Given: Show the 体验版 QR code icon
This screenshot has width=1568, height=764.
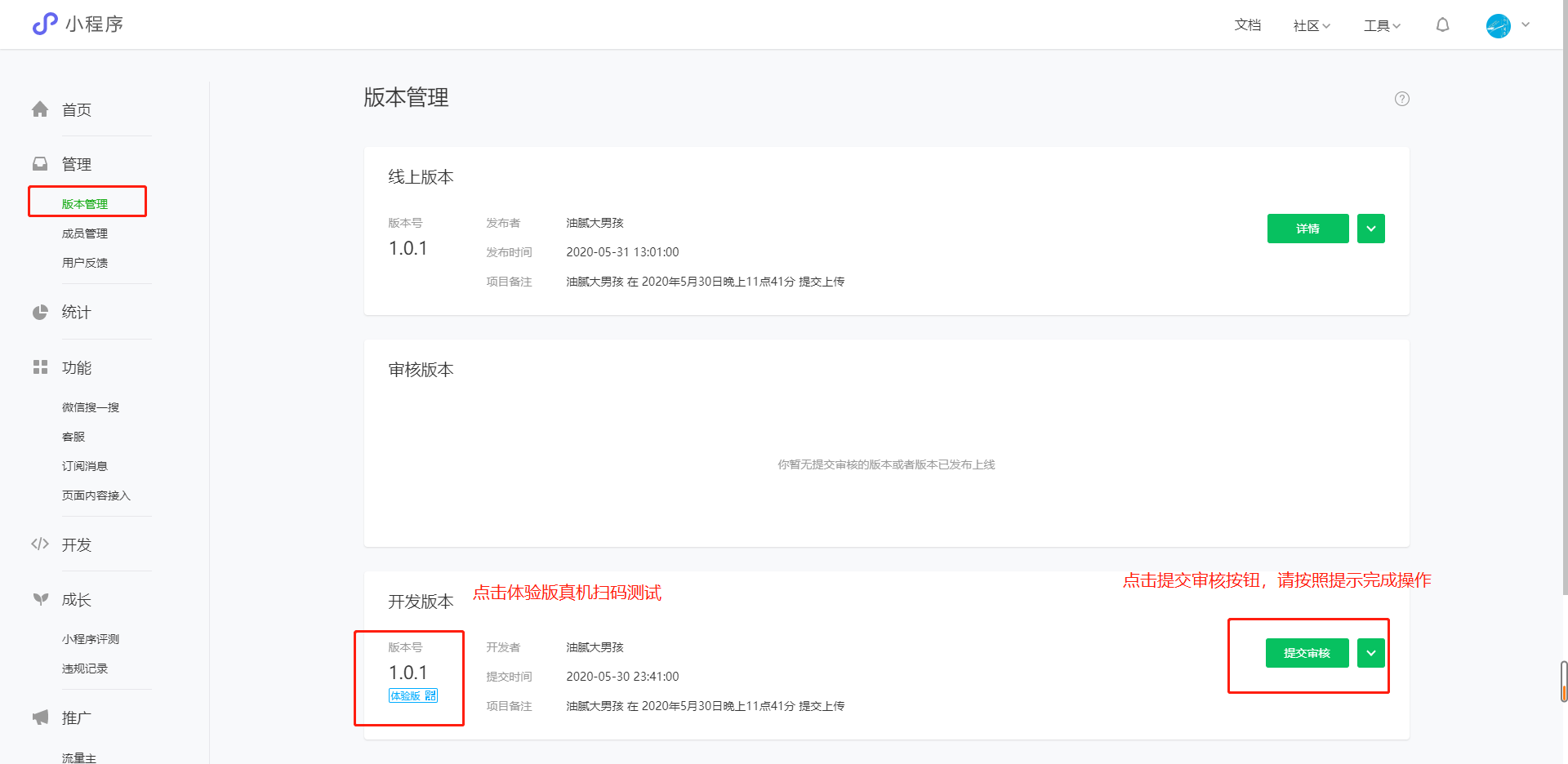Looking at the screenshot, I should [x=430, y=695].
